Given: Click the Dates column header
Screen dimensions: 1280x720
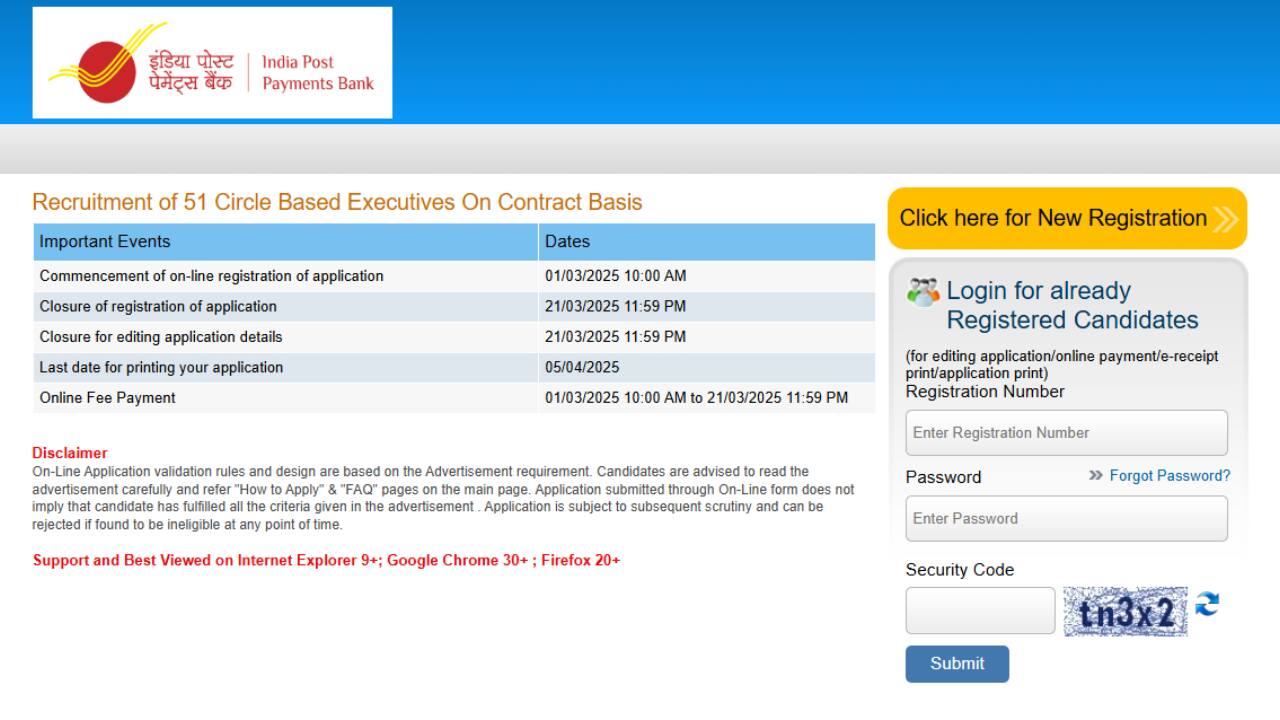Looking at the screenshot, I should click(x=706, y=242).
